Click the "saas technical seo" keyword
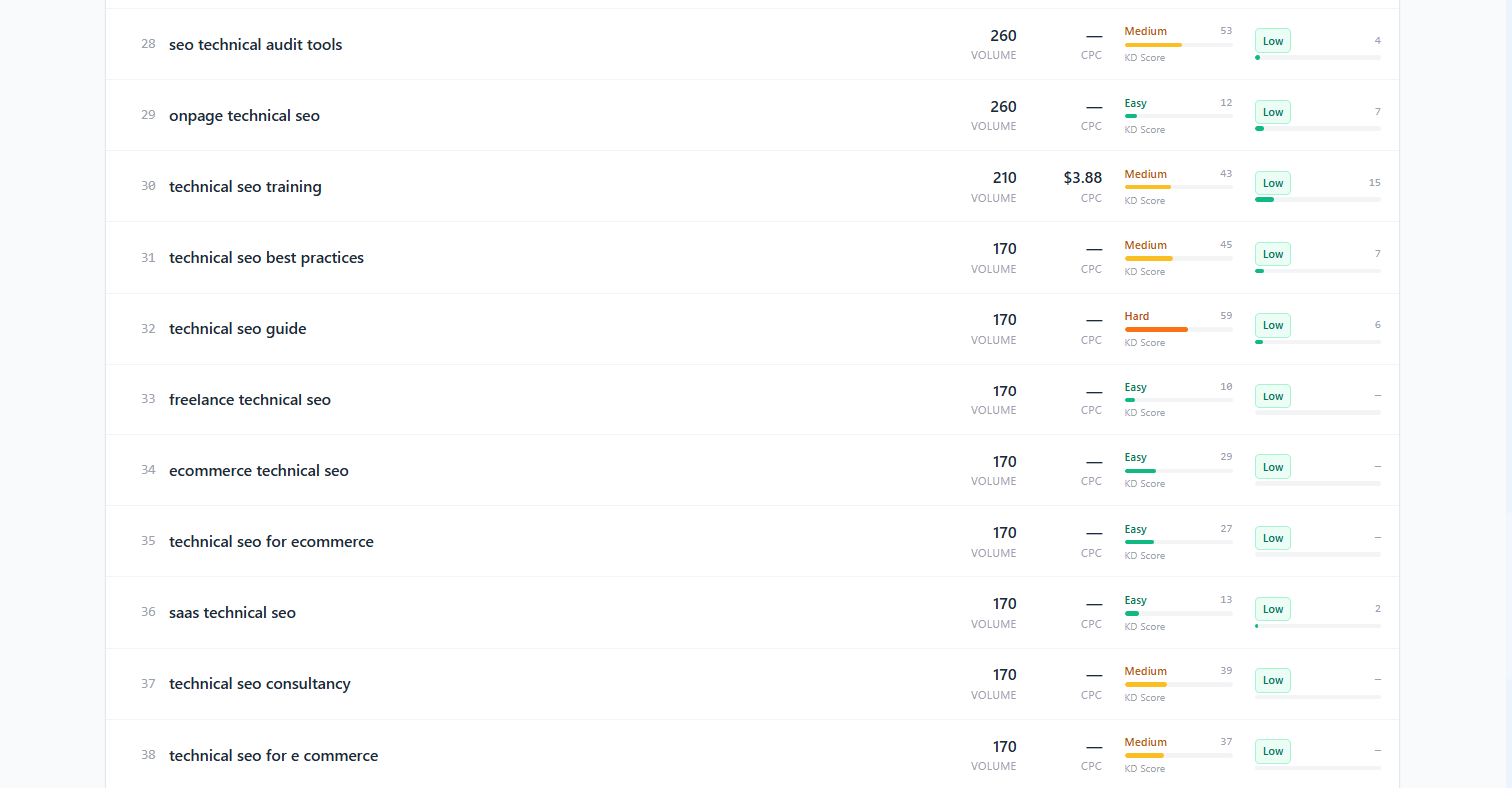This screenshot has height=788, width=1512. [232, 613]
